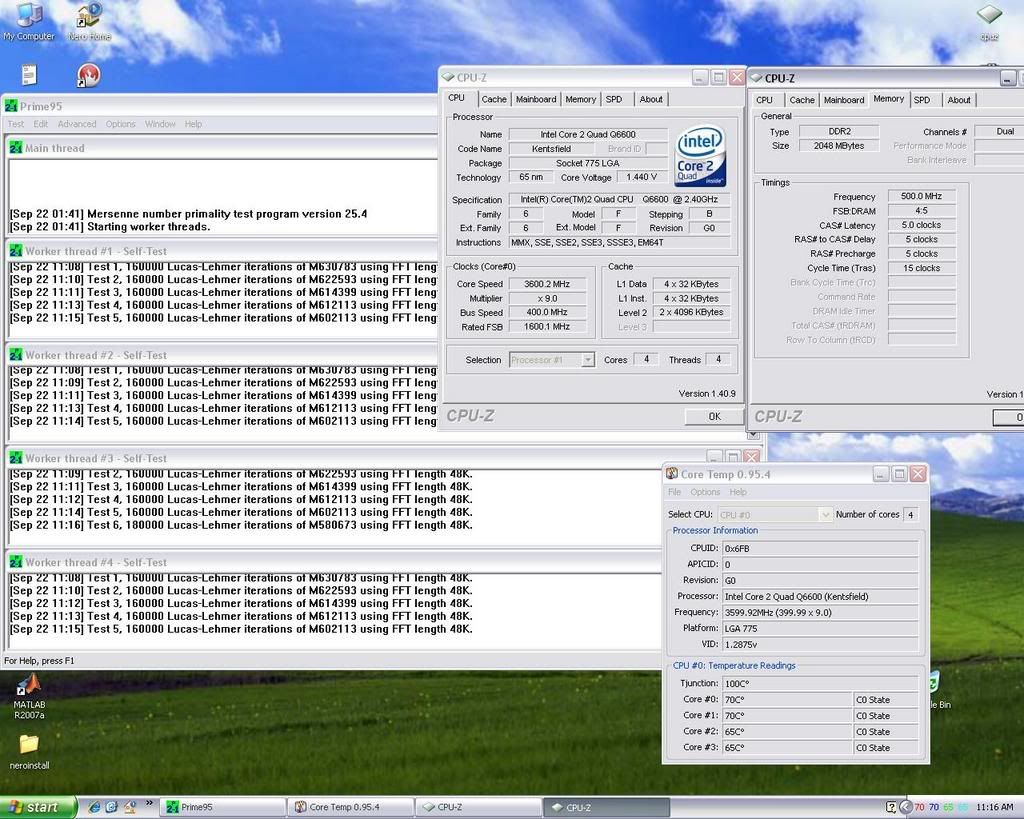Click the second quick launch icon
The width and height of the screenshot is (1024, 819).
[112, 807]
